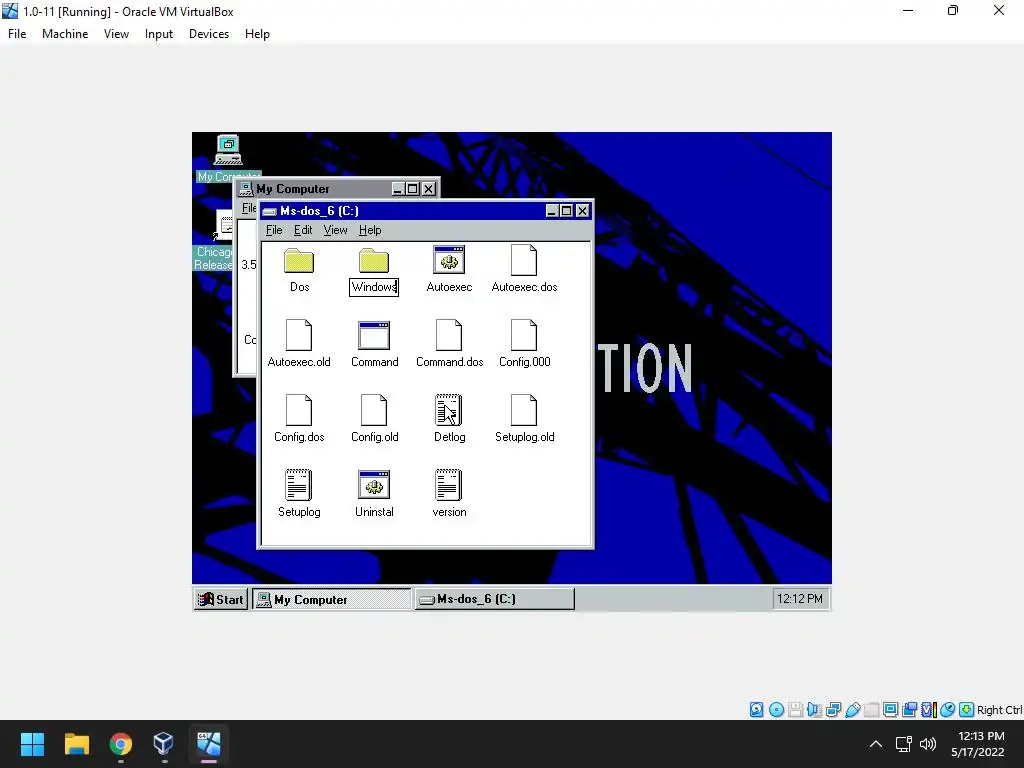Viewport: 1024px width, 768px height.
Task: Click VirtualBox audio status icon
Action: 814,709
